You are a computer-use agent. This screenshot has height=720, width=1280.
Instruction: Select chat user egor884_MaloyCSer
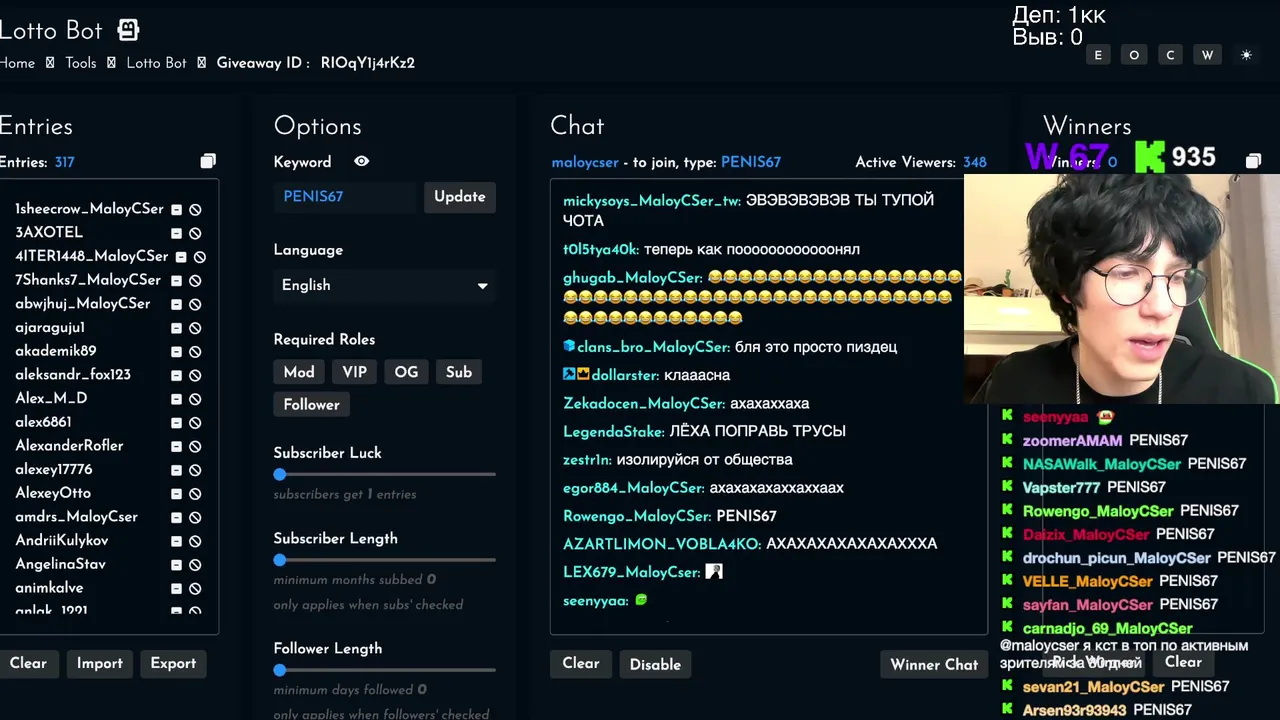coord(634,488)
